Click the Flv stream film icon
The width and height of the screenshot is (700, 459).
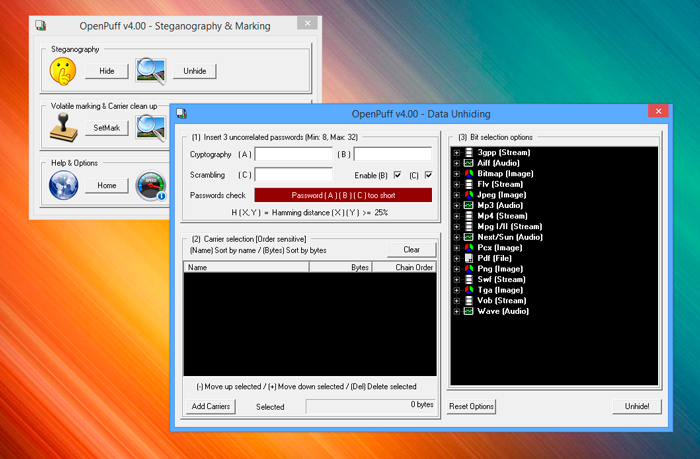pos(468,184)
